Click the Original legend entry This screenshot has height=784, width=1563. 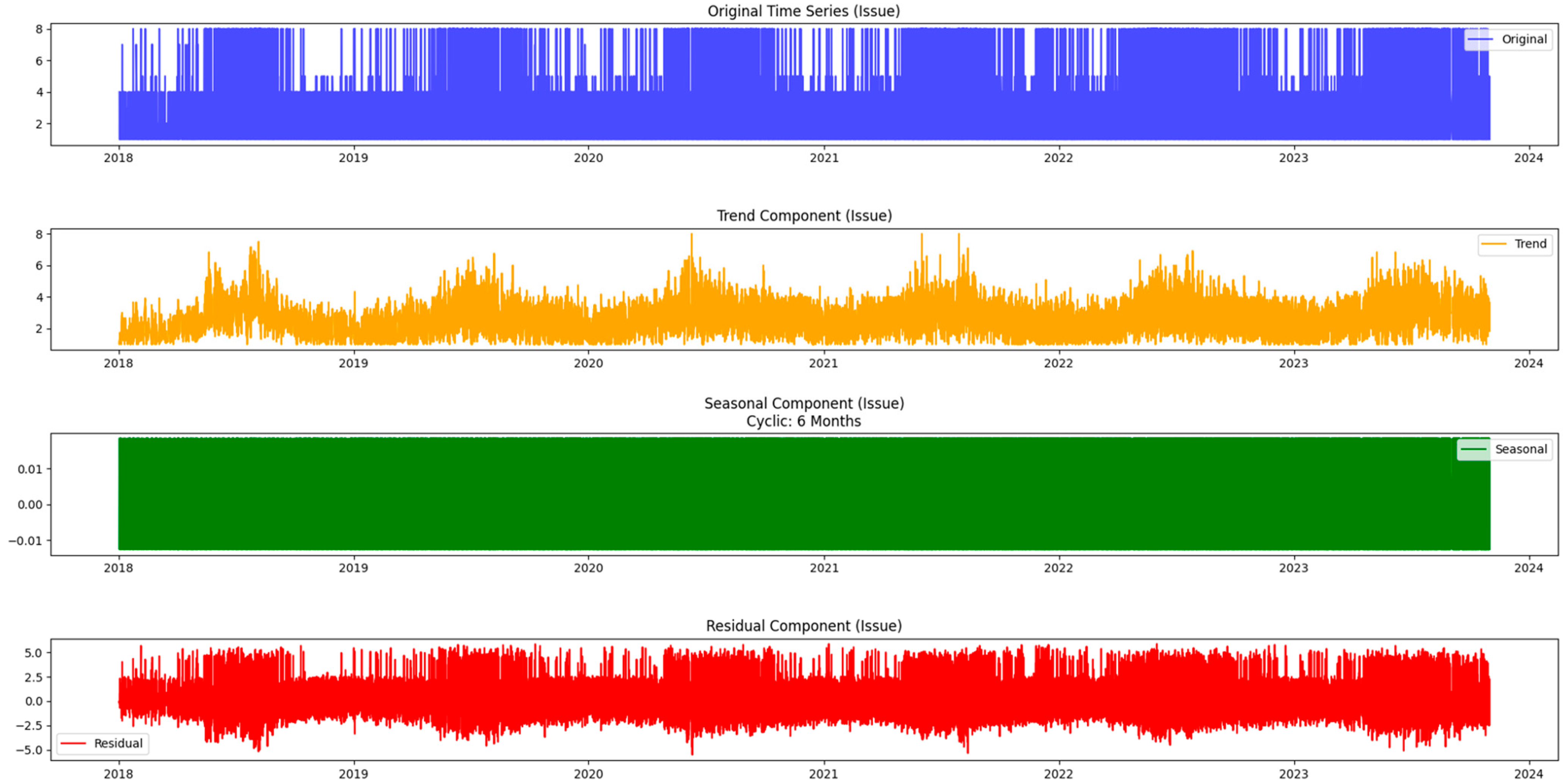1524,39
